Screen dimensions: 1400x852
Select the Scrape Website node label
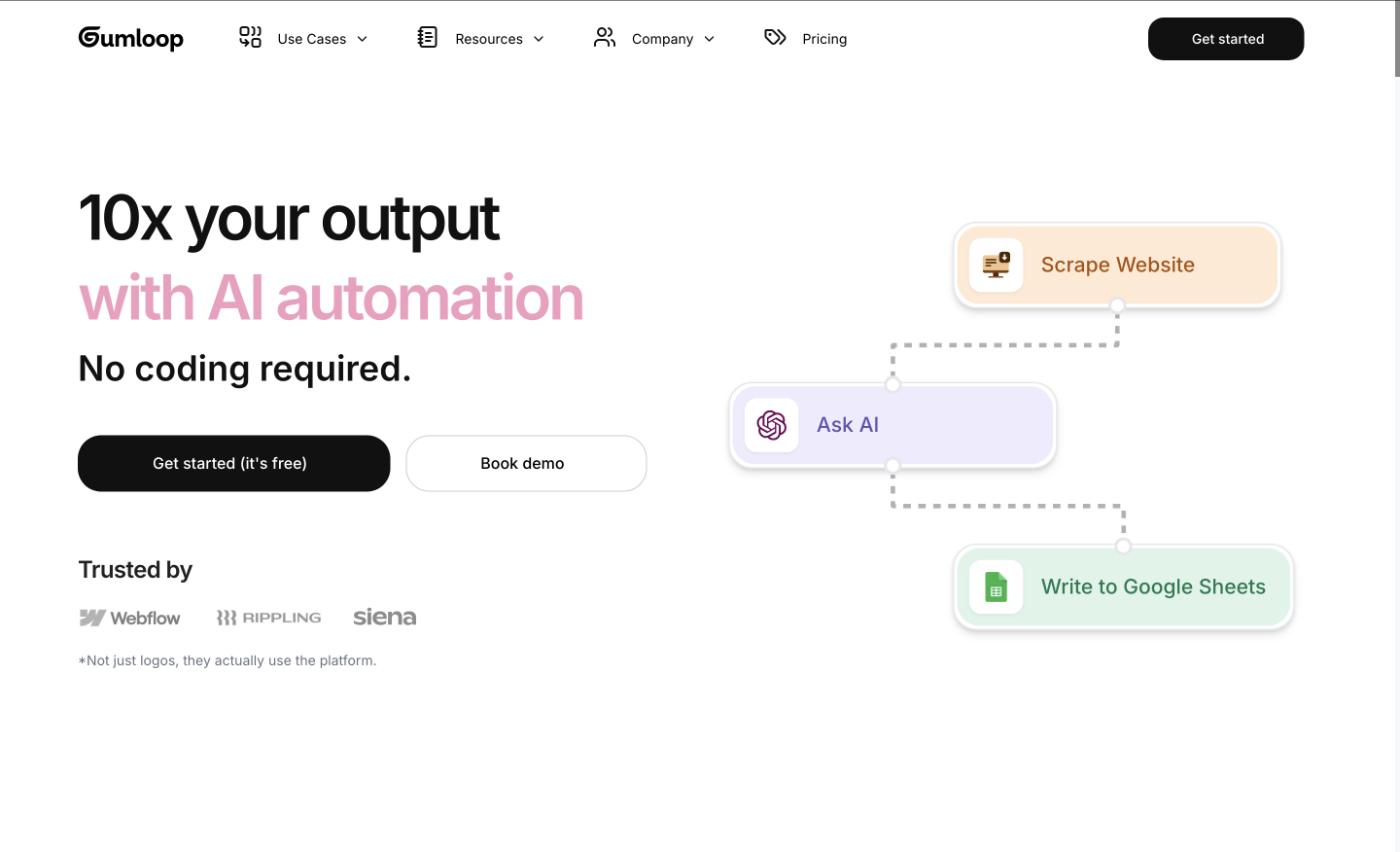(x=1118, y=265)
